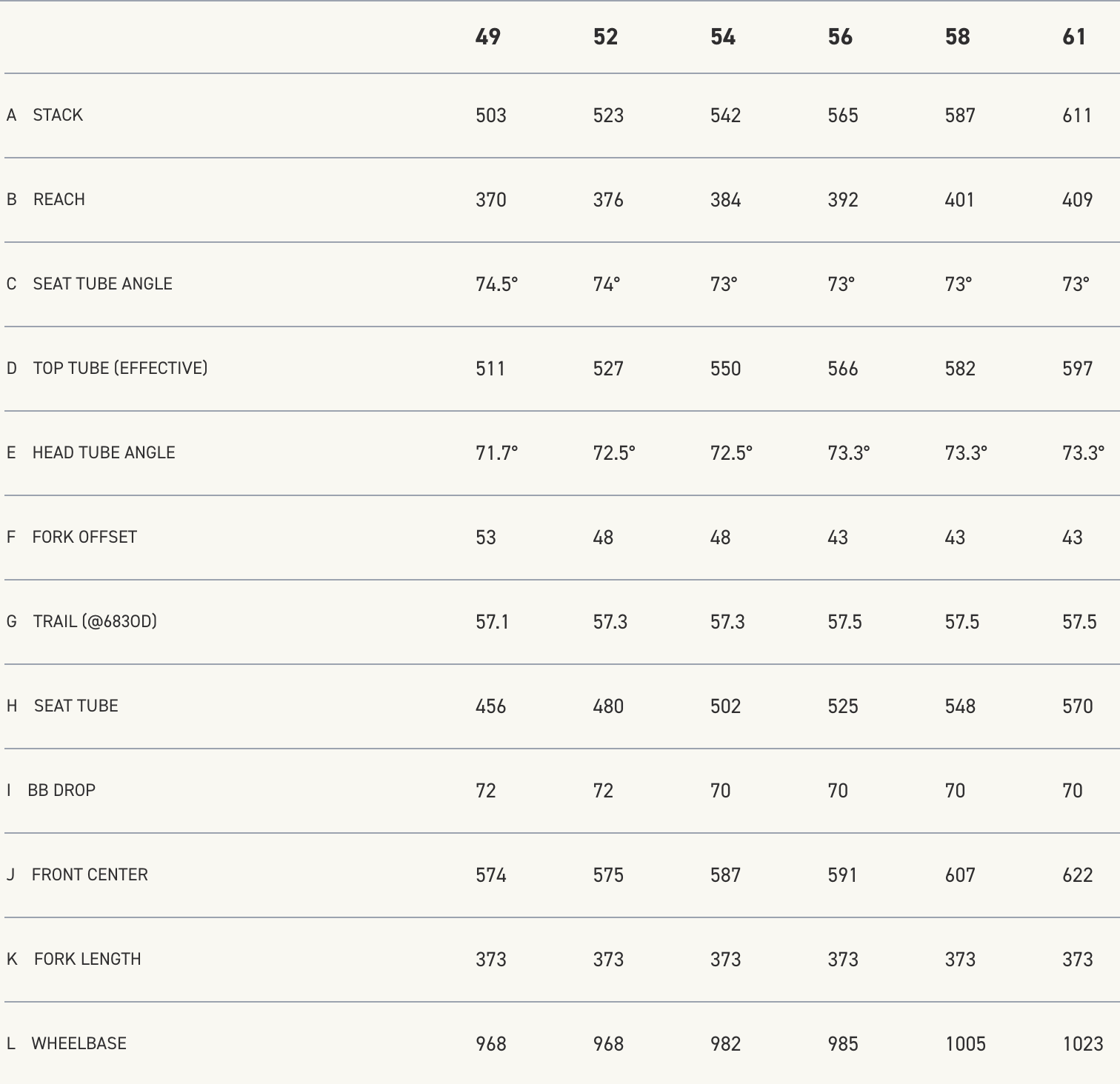This screenshot has width=1120, height=1084.
Task: Click the size 49 column header
Action: [x=487, y=37]
